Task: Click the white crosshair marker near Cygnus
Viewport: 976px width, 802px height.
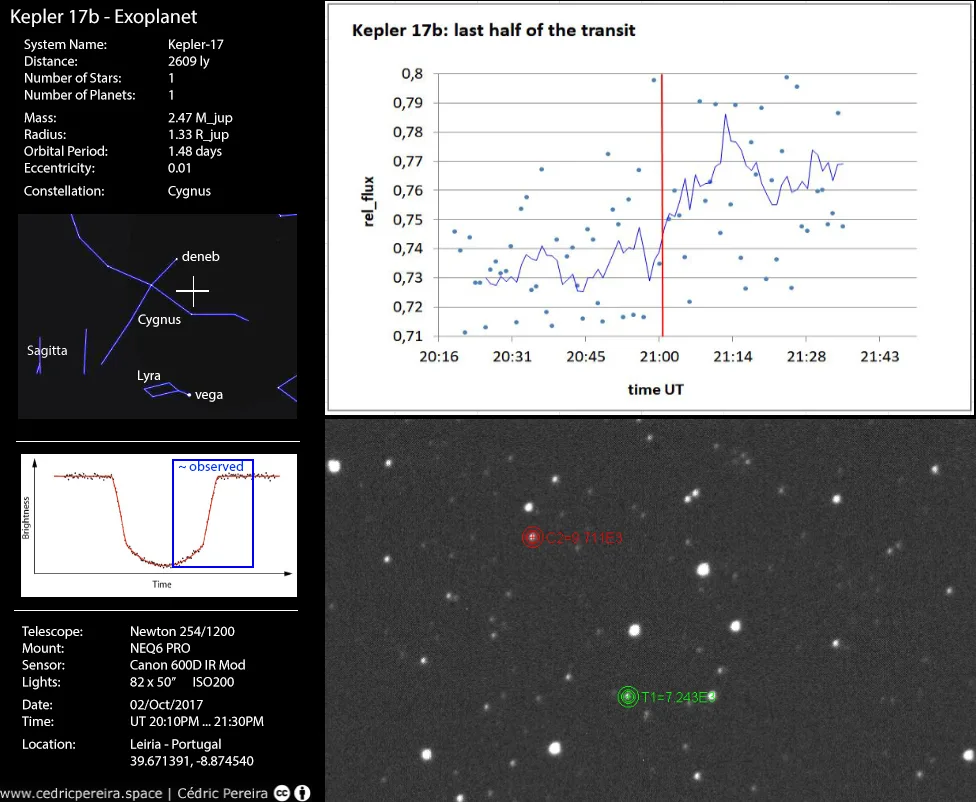Action: (x=192, y=292)
